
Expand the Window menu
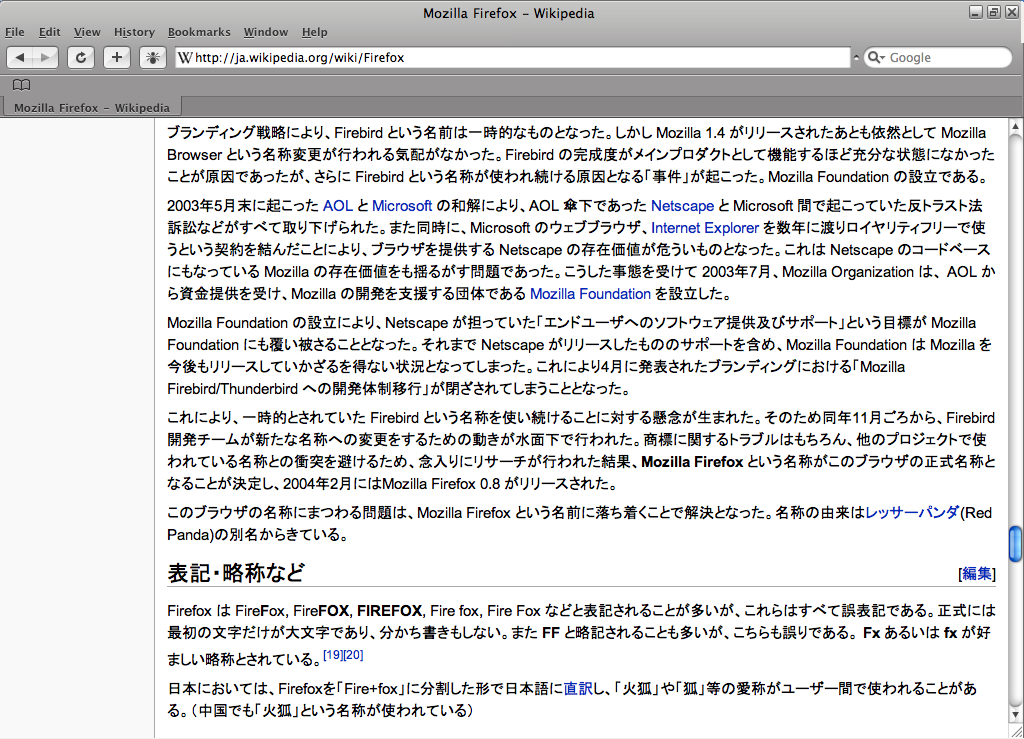tap(266, 32)
